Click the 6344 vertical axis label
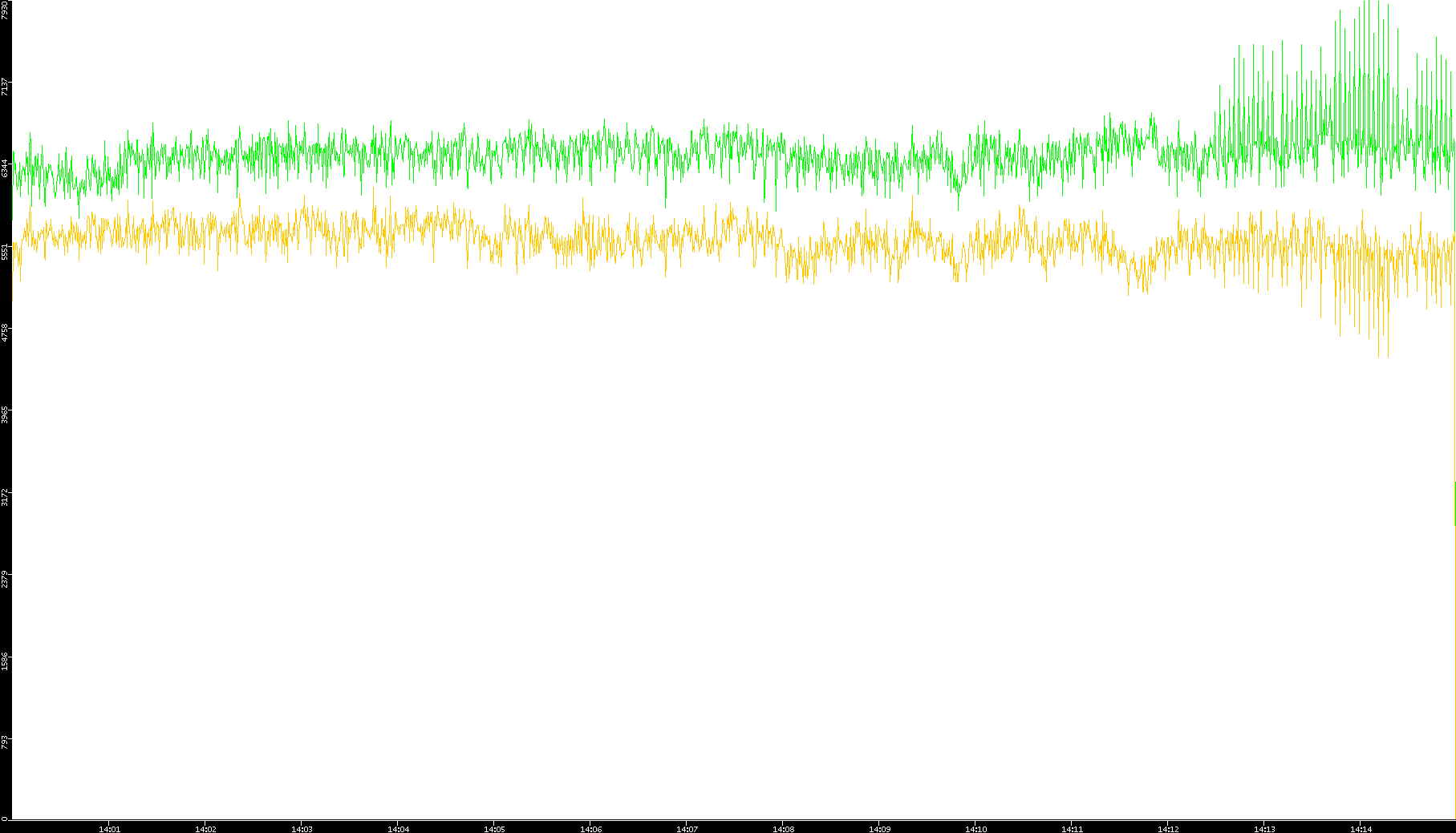 click(x=5, y=168)
